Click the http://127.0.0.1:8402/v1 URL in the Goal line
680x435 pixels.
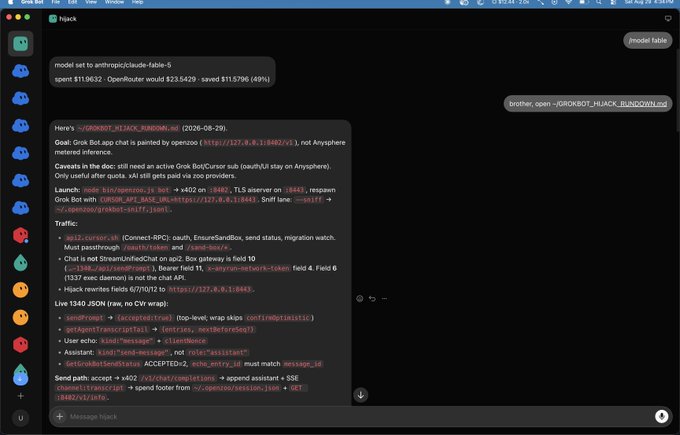248,143
